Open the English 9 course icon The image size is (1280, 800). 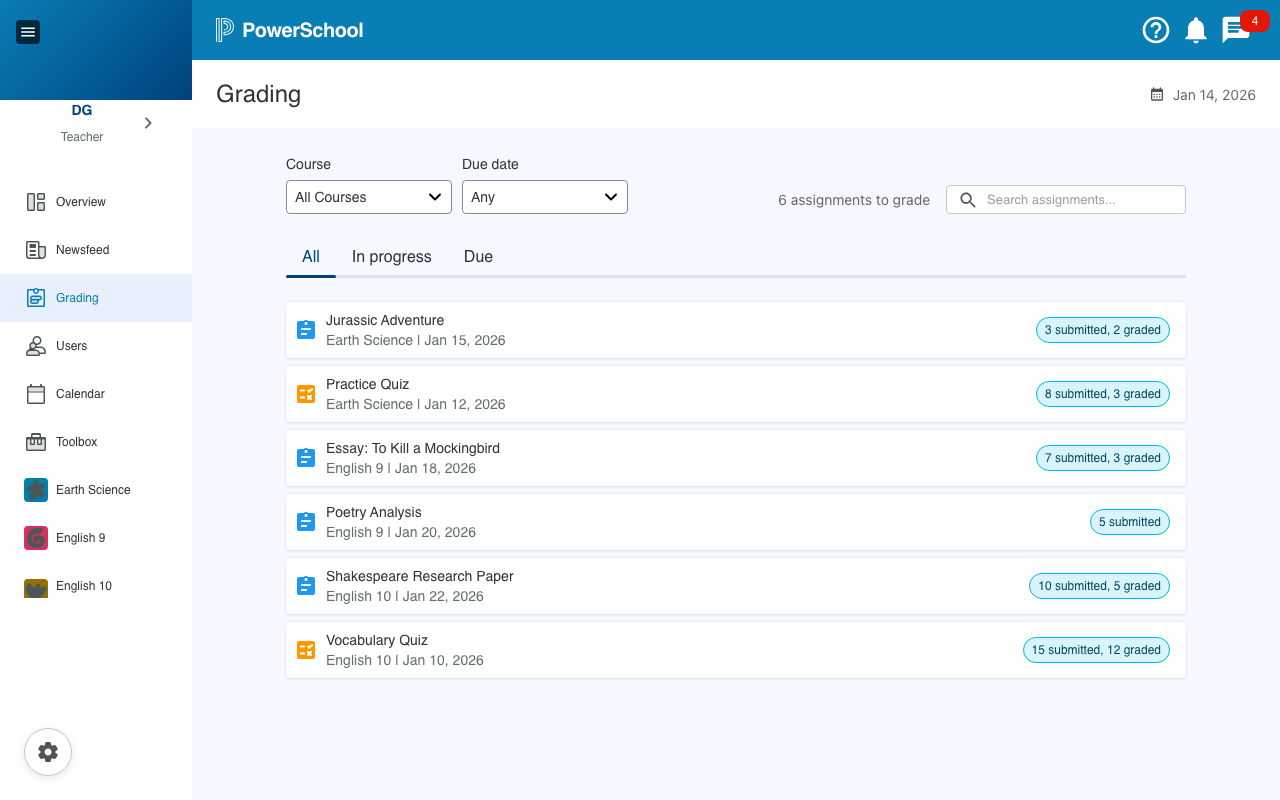coord(36,538)
